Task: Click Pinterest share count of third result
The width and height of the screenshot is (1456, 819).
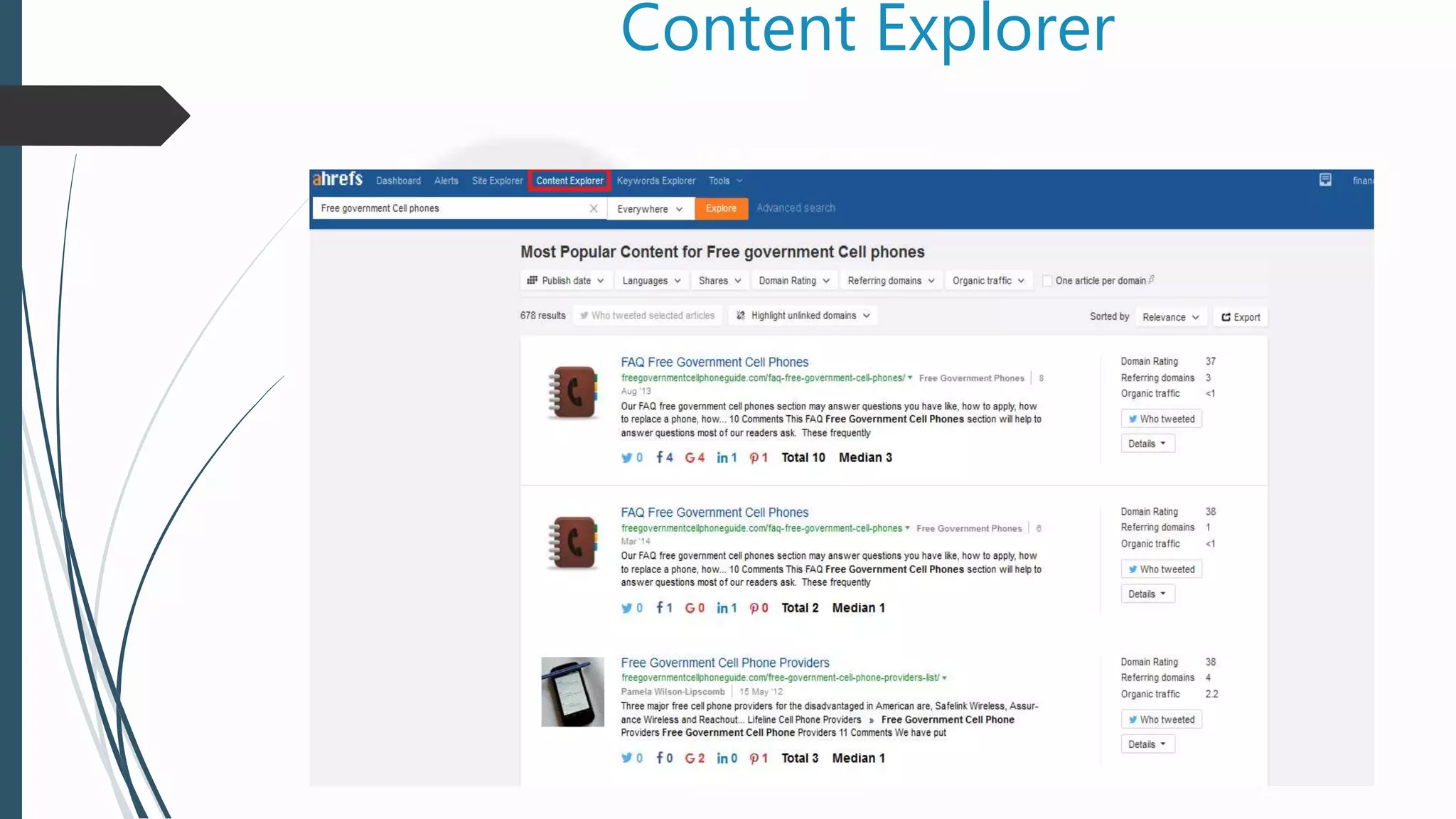Action: click(759, 759)
